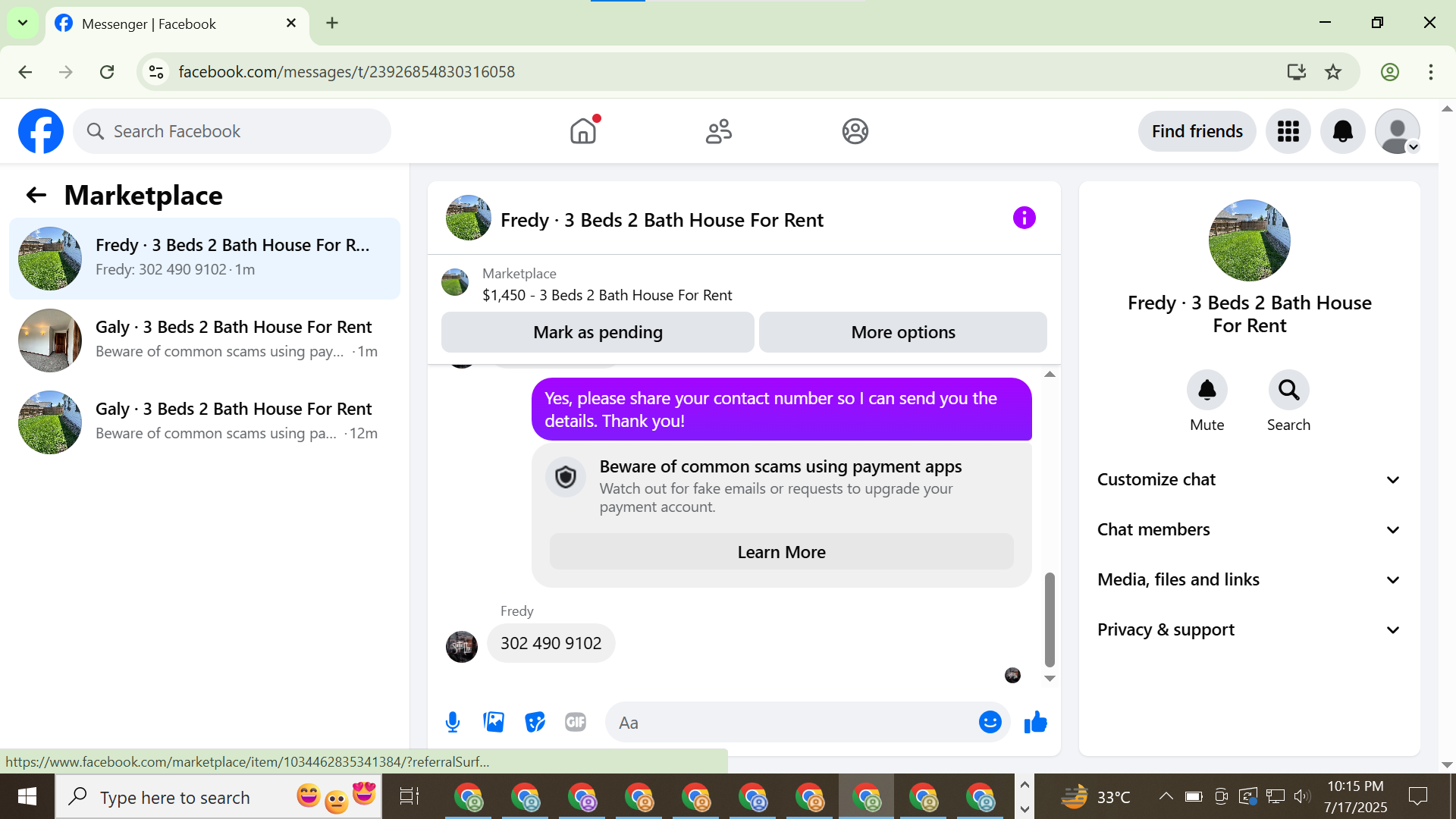This screenshot has width=1456, height=819.
Task: Open the volume control in system tray
Action: coord(1302,796)
